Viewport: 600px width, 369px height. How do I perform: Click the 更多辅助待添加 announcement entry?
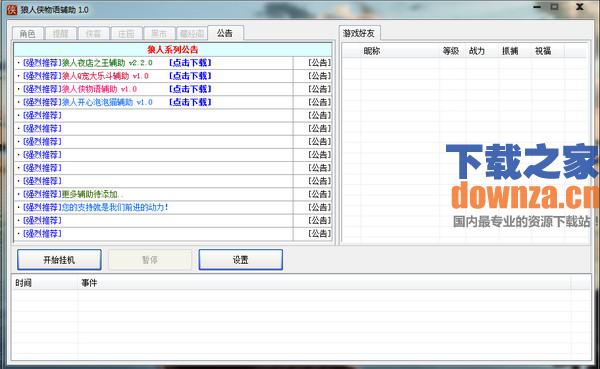point(92,194)
